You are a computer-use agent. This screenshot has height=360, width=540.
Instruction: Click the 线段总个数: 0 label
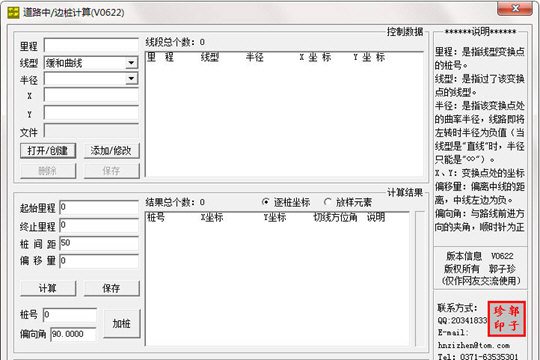[x=175, y=42]
